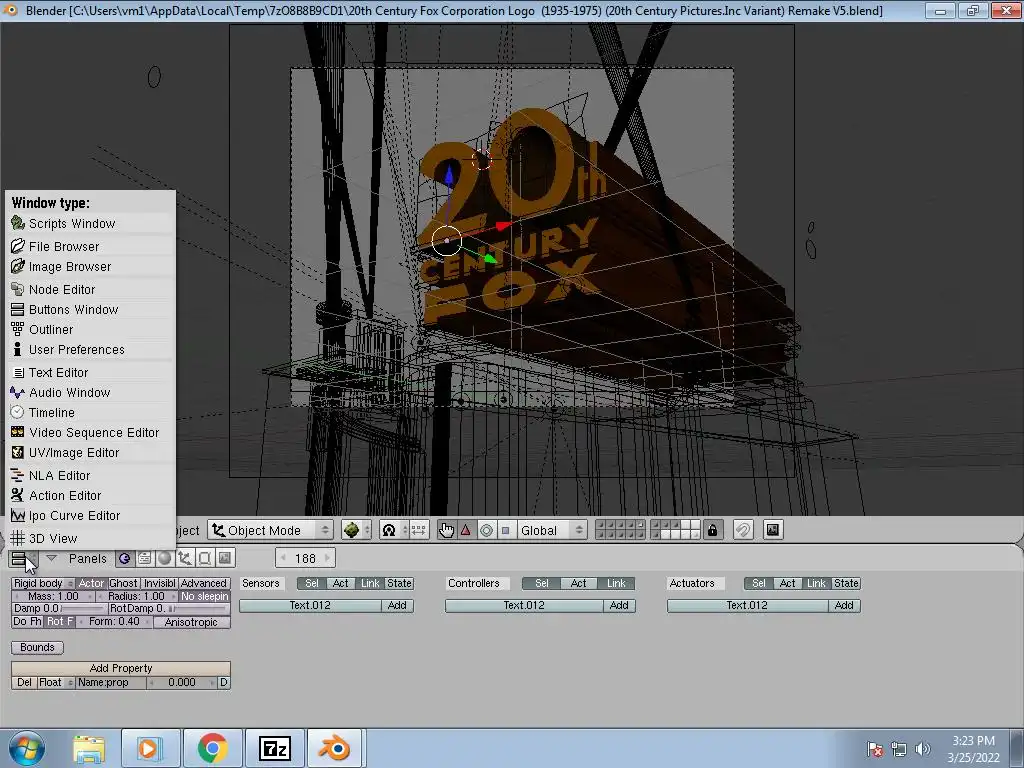
Task: Click the lock layers to scene icon
Action: point(712,530)
